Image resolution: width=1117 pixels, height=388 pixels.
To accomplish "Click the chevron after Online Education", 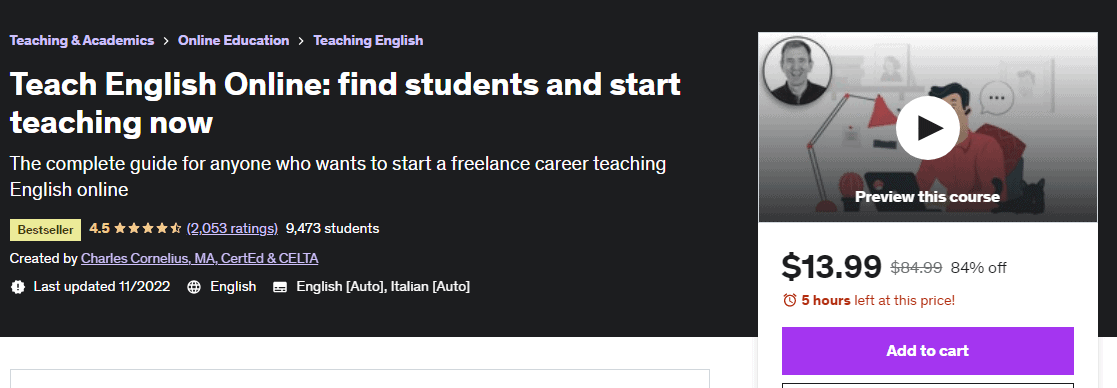I will pyautogui.click(x=301, y=41).
